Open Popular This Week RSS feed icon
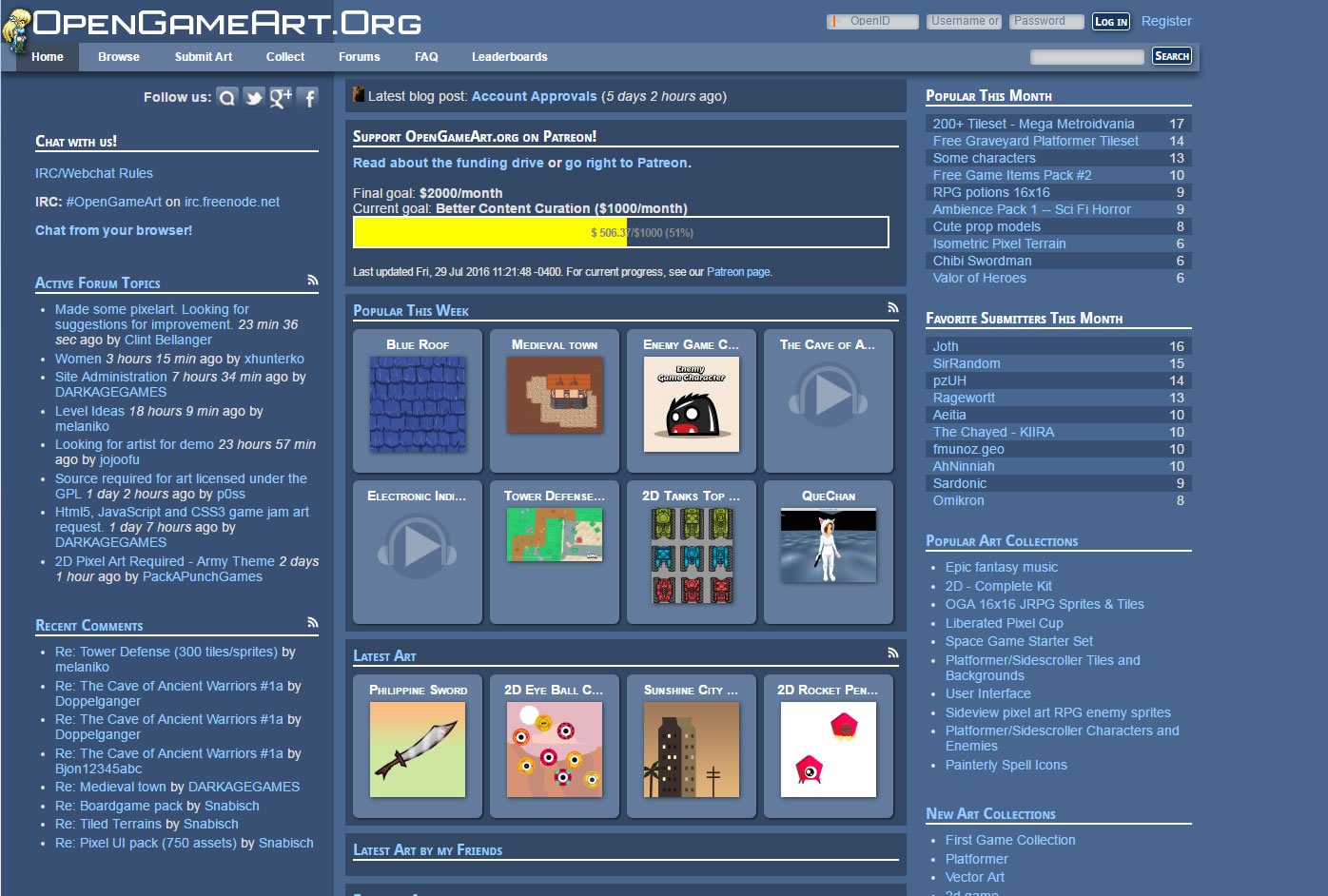1328x896 pixels. [x=893, y=307]
